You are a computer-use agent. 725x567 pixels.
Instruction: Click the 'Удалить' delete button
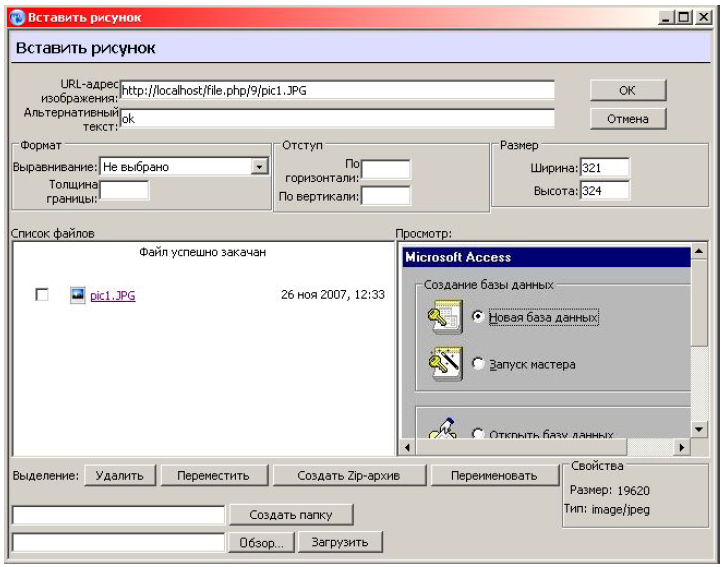tap(120, 475)
